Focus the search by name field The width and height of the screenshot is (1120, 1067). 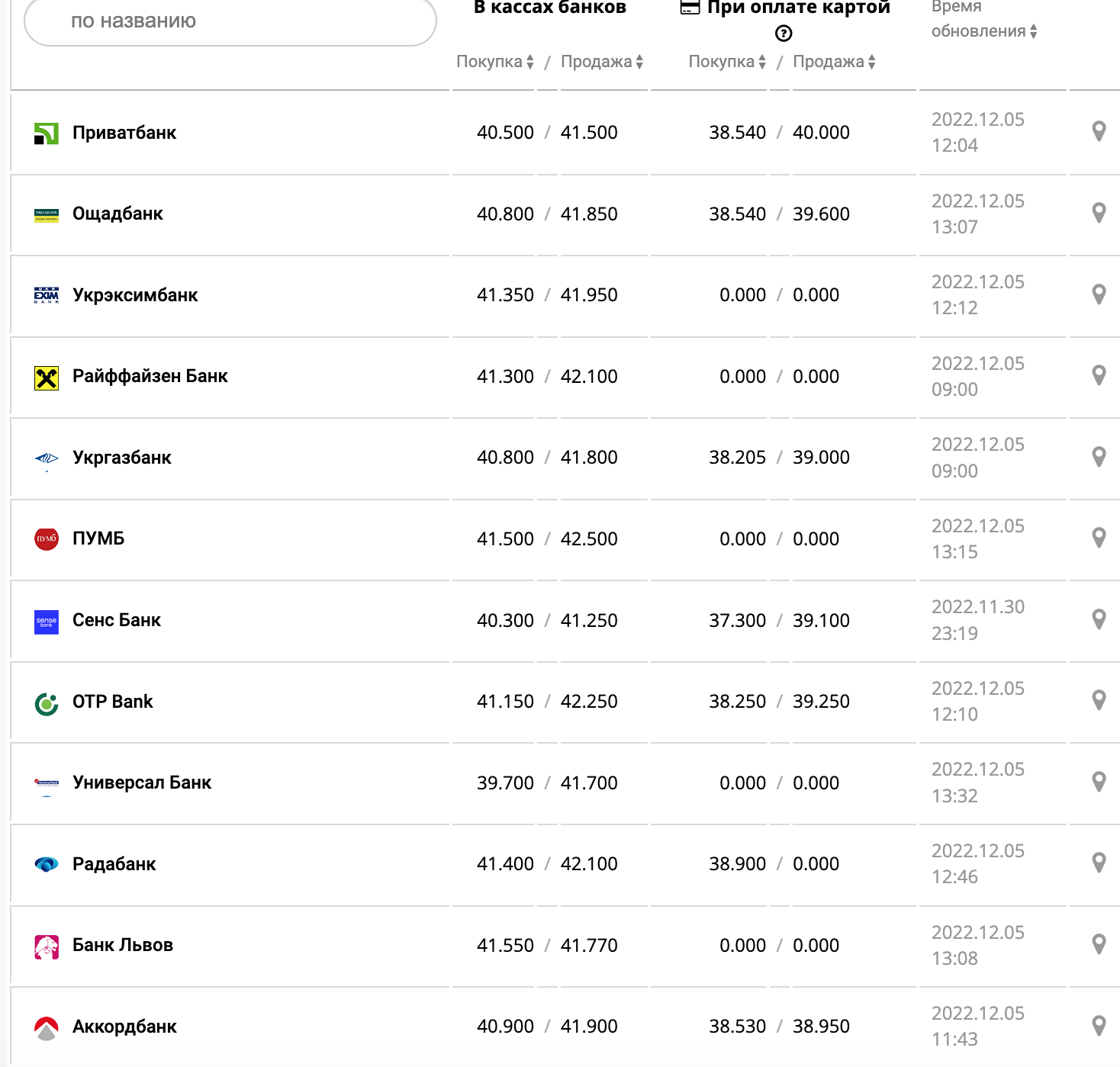230,21
